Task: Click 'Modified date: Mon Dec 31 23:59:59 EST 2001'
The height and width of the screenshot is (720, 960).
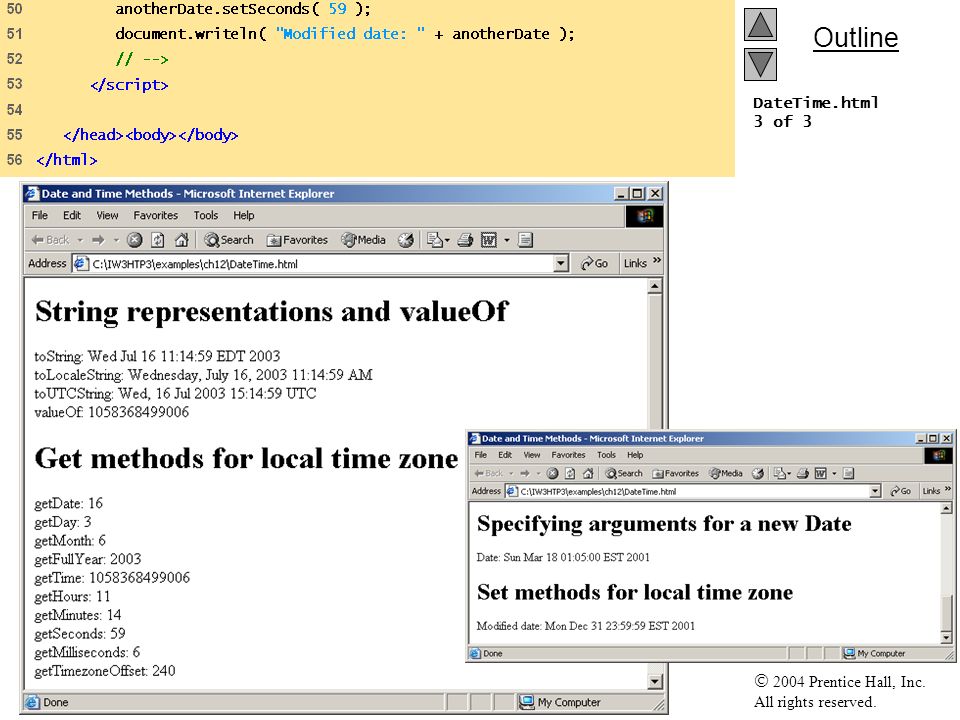Action: tap(585, 626)
